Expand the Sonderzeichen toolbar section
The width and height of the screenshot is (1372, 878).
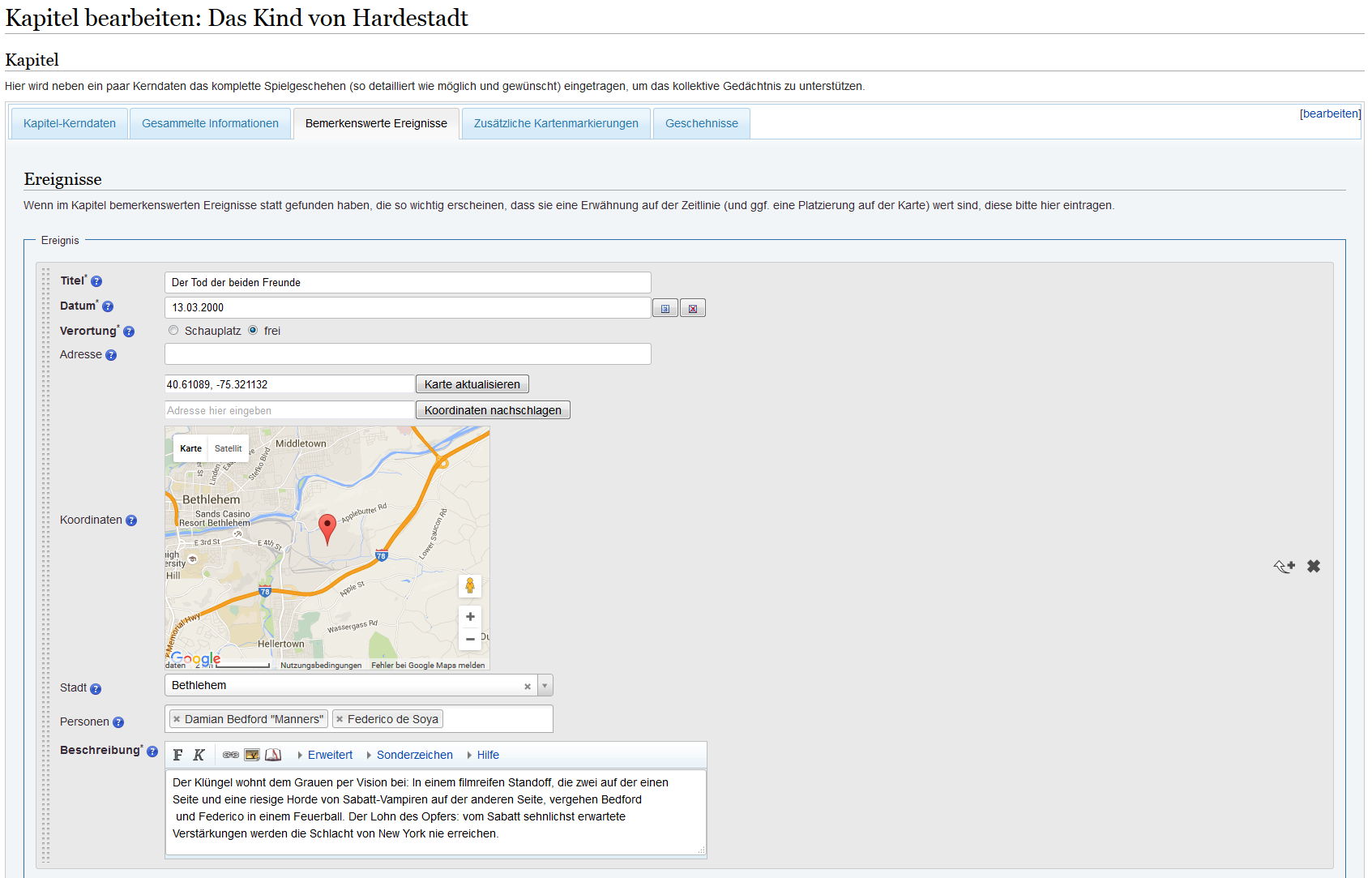click(x=414, y=755)
